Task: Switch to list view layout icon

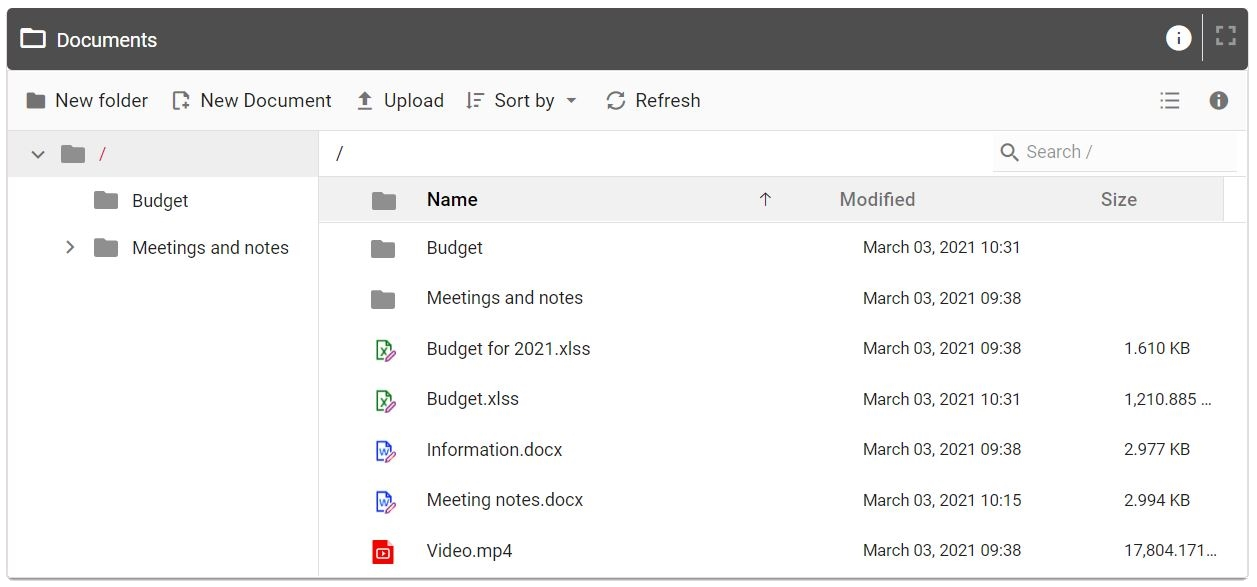Action: click(1169, 101)
